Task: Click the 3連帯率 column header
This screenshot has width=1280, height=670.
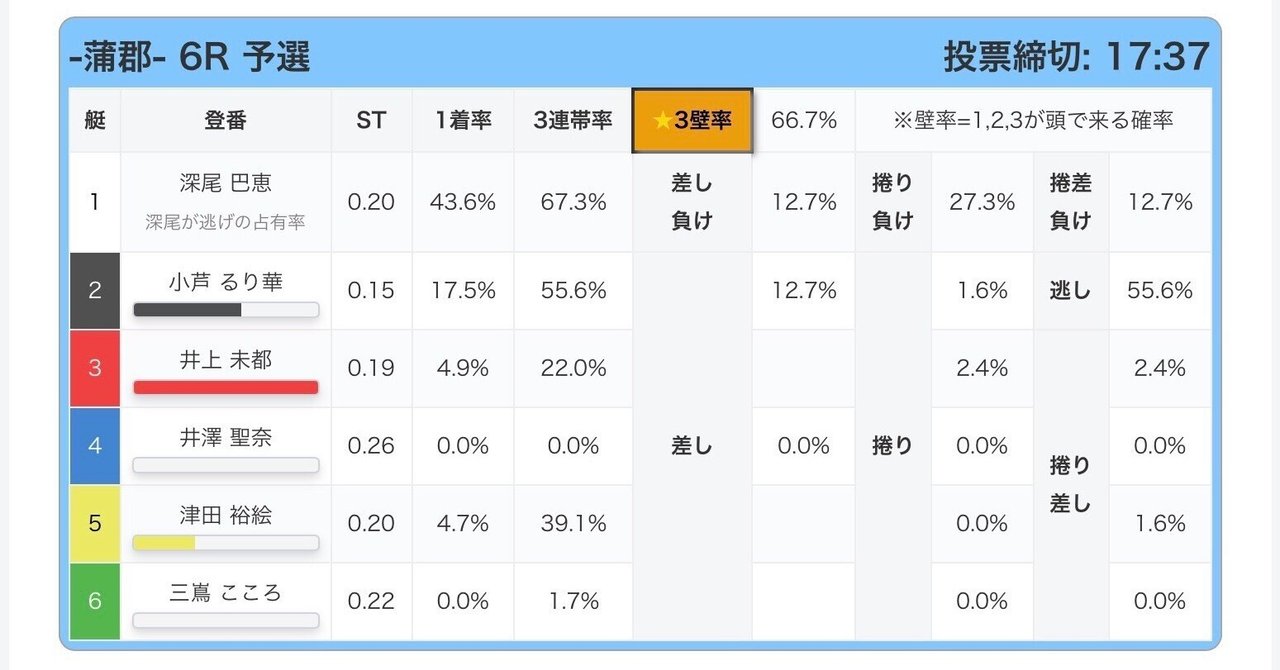Action: point(573,121)
